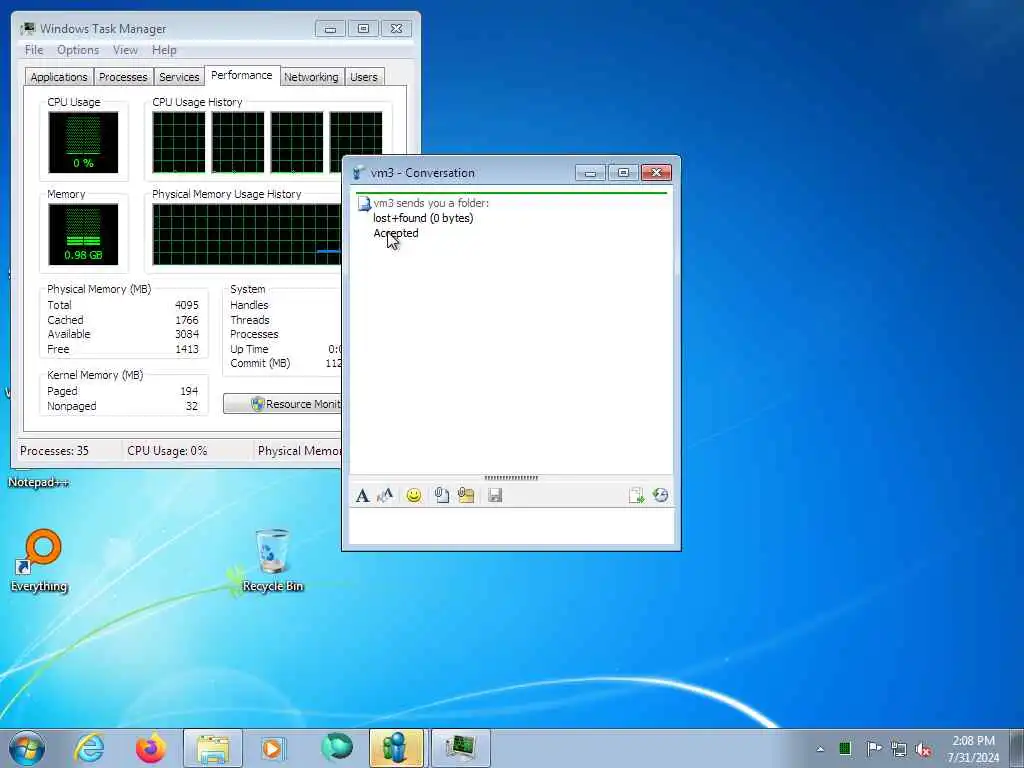Click the Windows Task Manager title bar icon
Image resolution: width=1024 pixels, height=768 pixels.
(x=28, y=29)
